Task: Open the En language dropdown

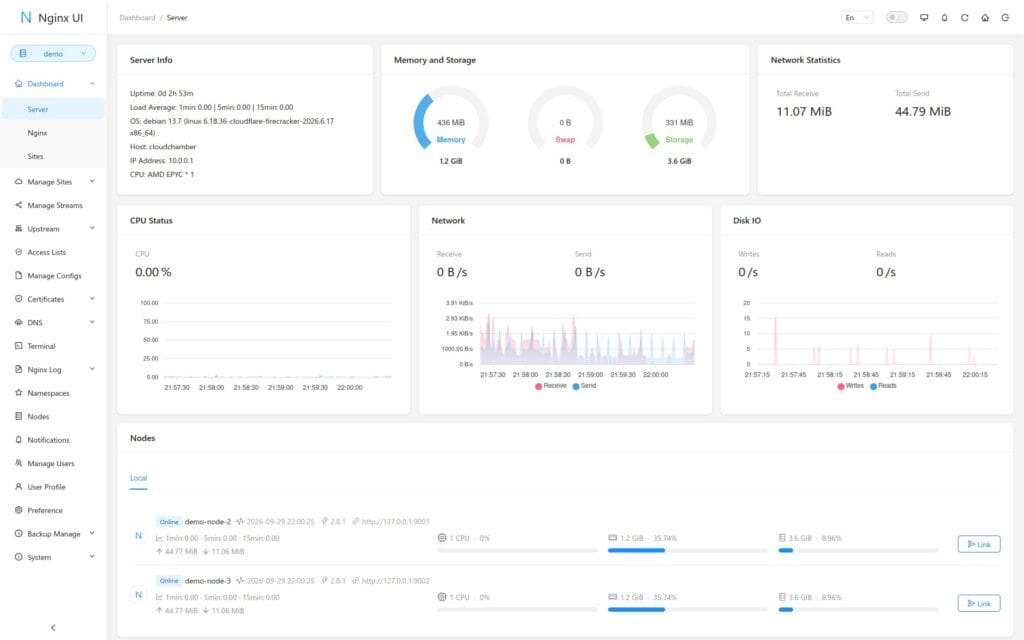Action: point(857,18)
